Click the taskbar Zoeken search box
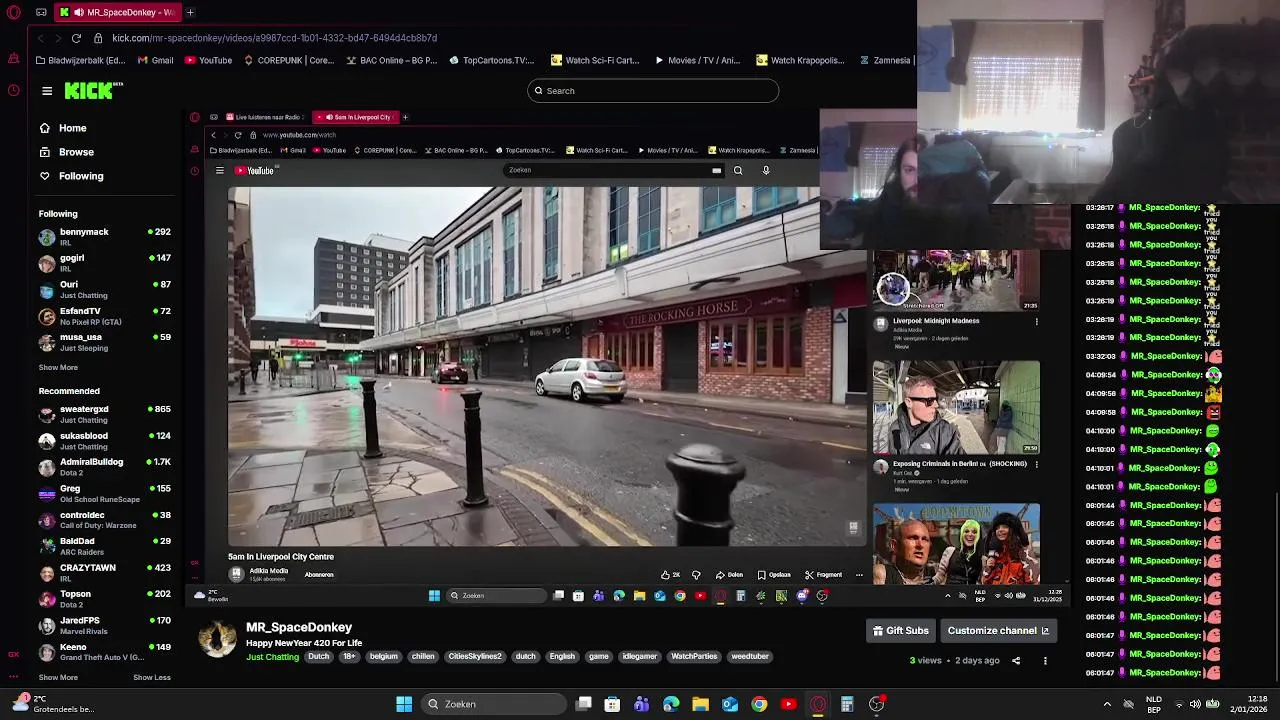 494,704
